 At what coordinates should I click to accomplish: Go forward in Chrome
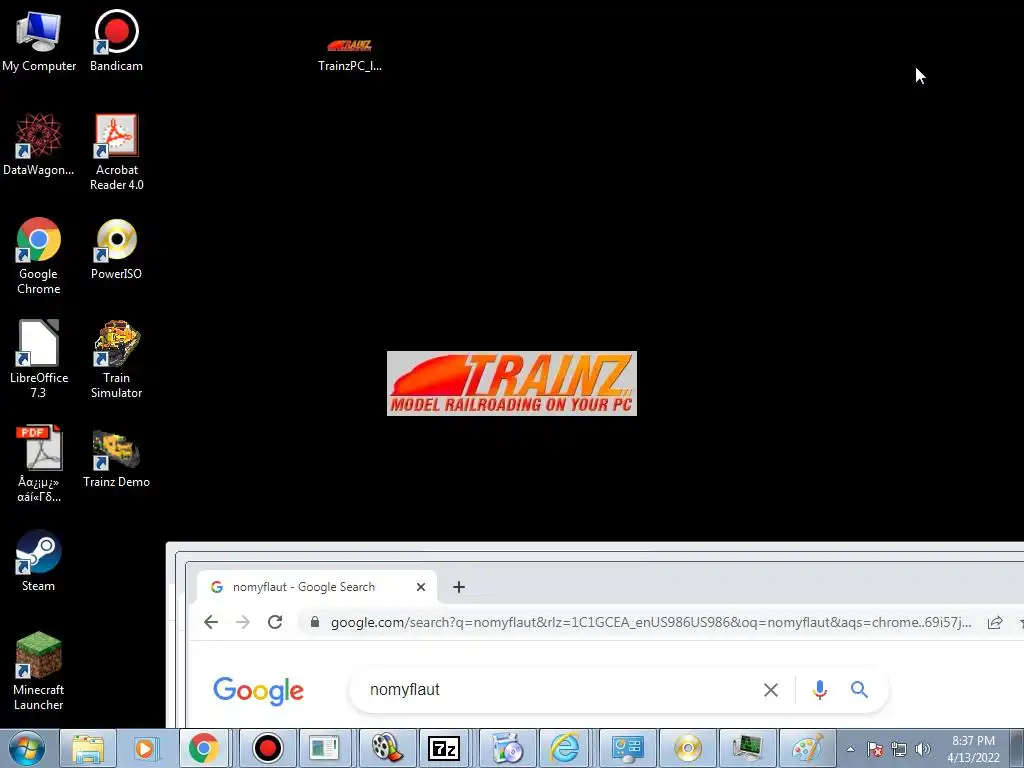coord(243,622)
